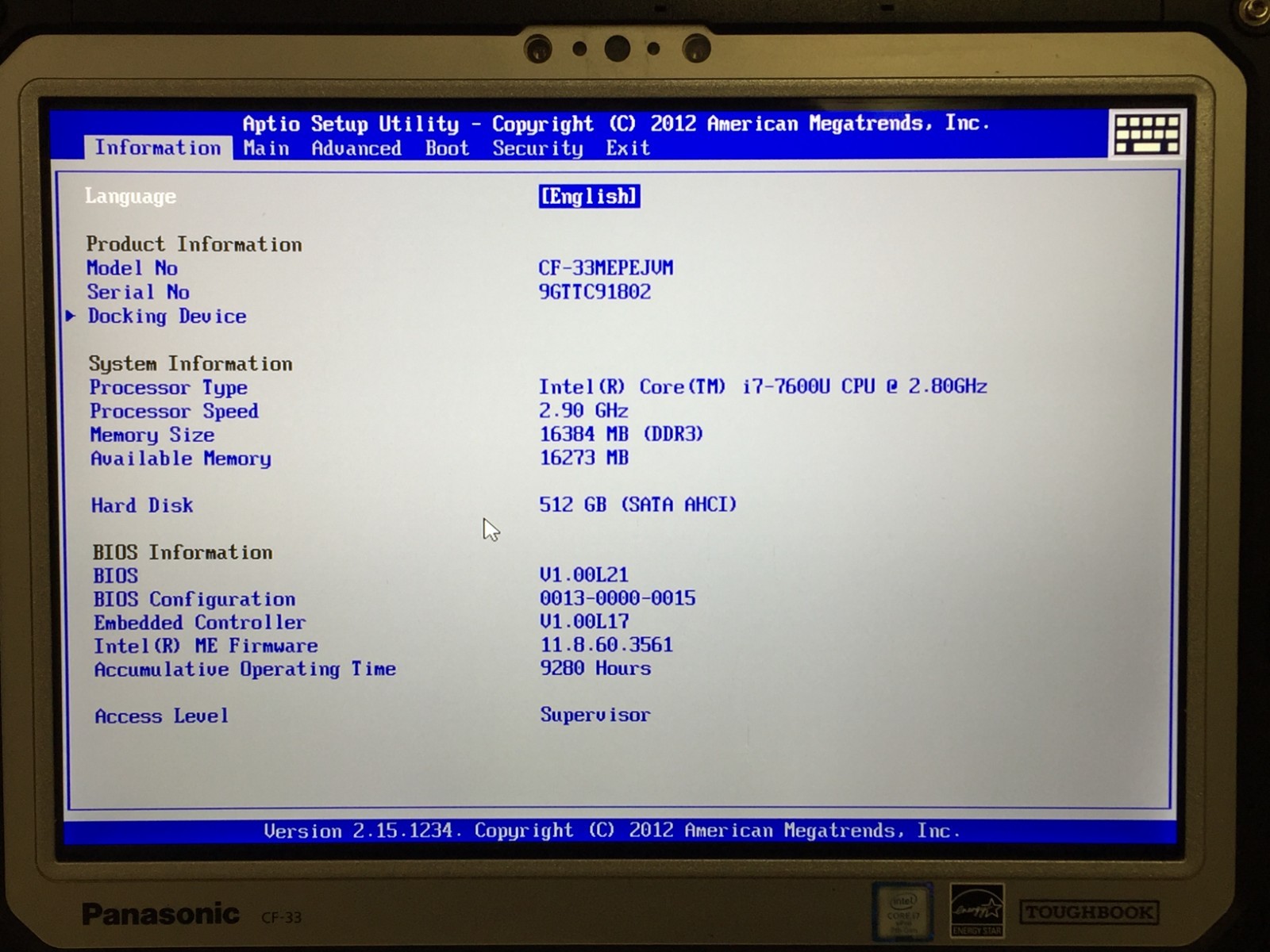Click the Supervisor access value

tap(595, 715)
